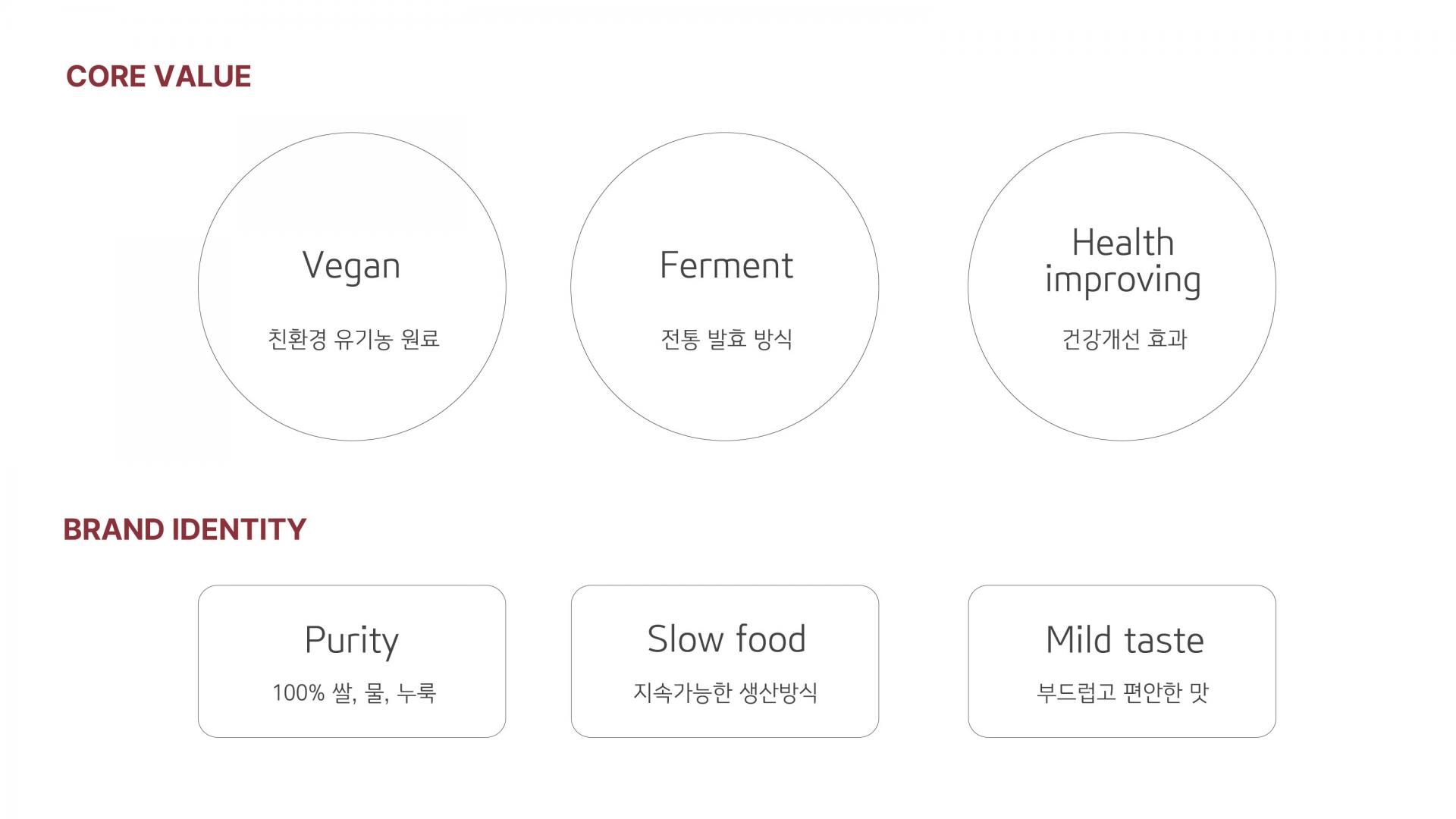
Task: Click the Vegan circle outline shape
Action: click(x=352, y=287)
